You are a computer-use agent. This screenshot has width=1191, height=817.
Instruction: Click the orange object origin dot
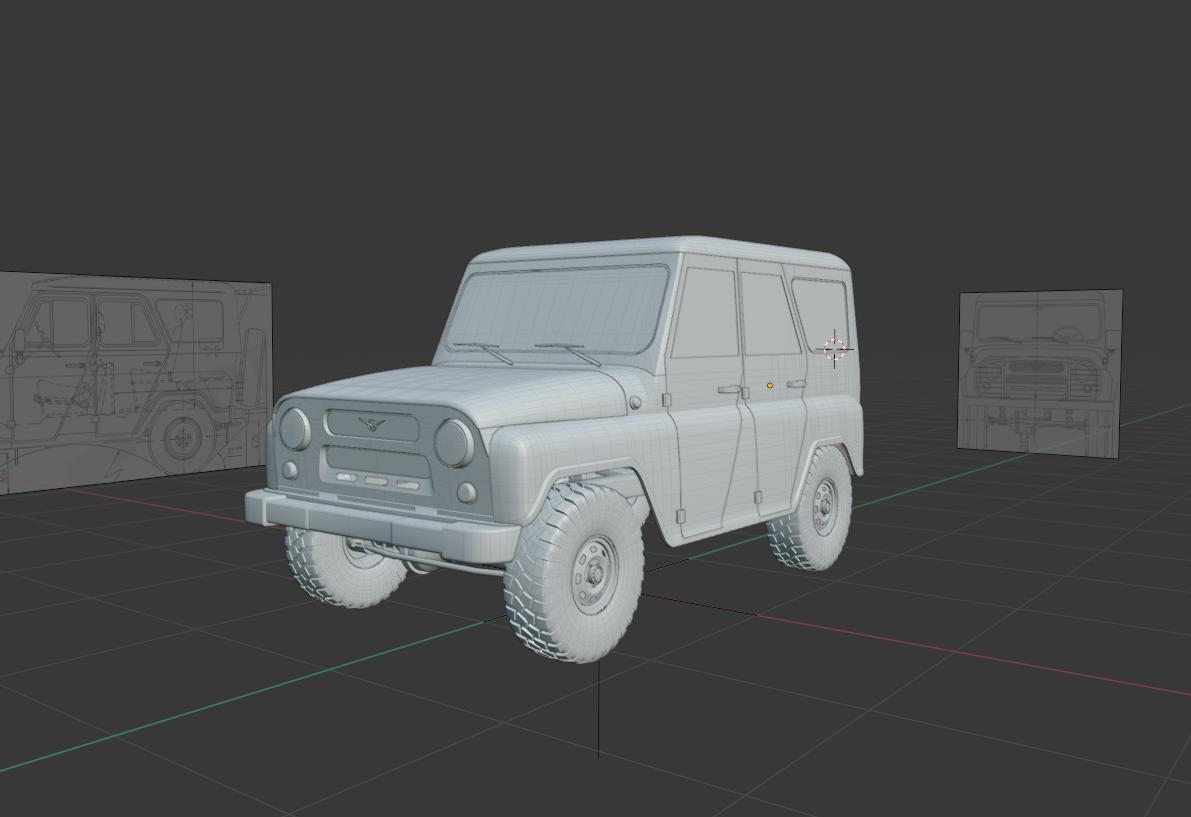769,386
